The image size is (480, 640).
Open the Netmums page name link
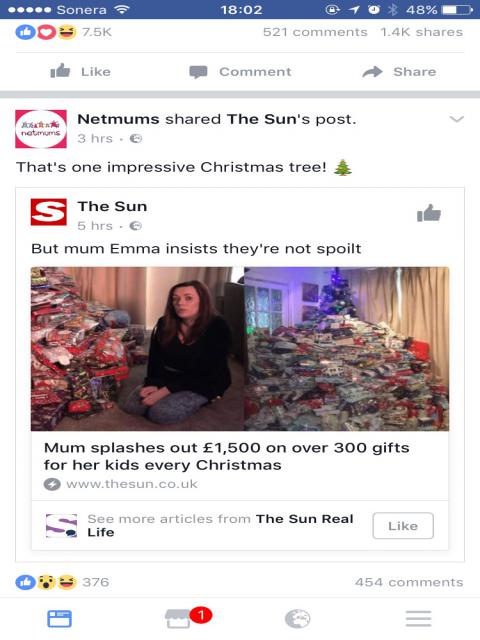(118, 119)
